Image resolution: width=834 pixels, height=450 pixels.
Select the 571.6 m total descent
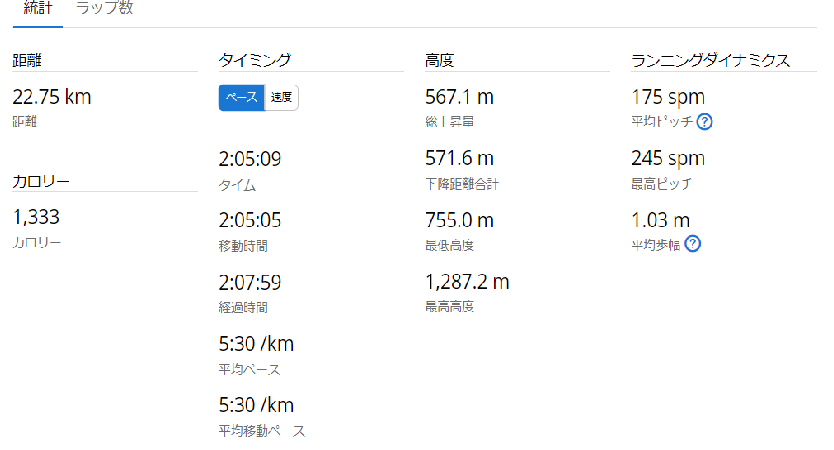pyautogui.click(x=459, y=158)
